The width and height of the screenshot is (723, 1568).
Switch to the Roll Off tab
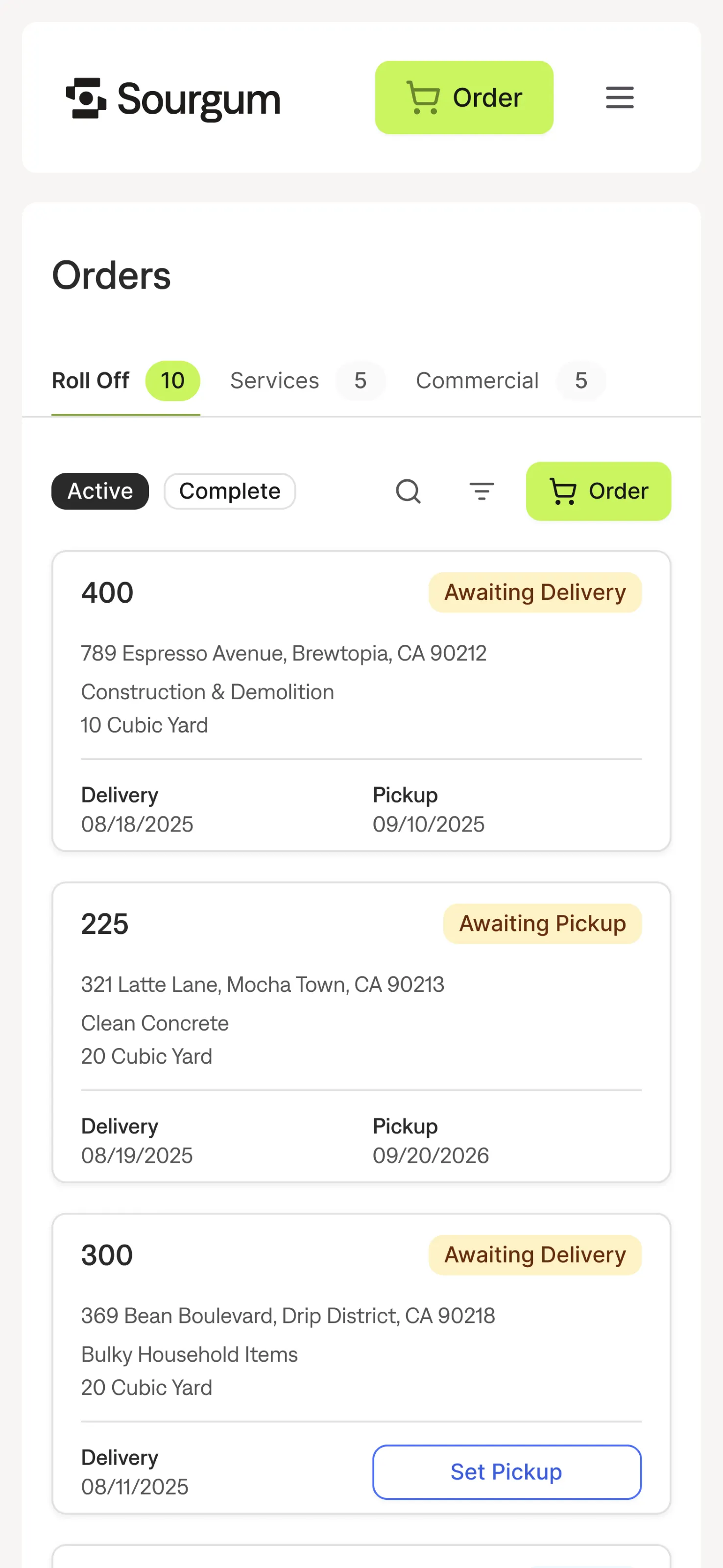91,380
